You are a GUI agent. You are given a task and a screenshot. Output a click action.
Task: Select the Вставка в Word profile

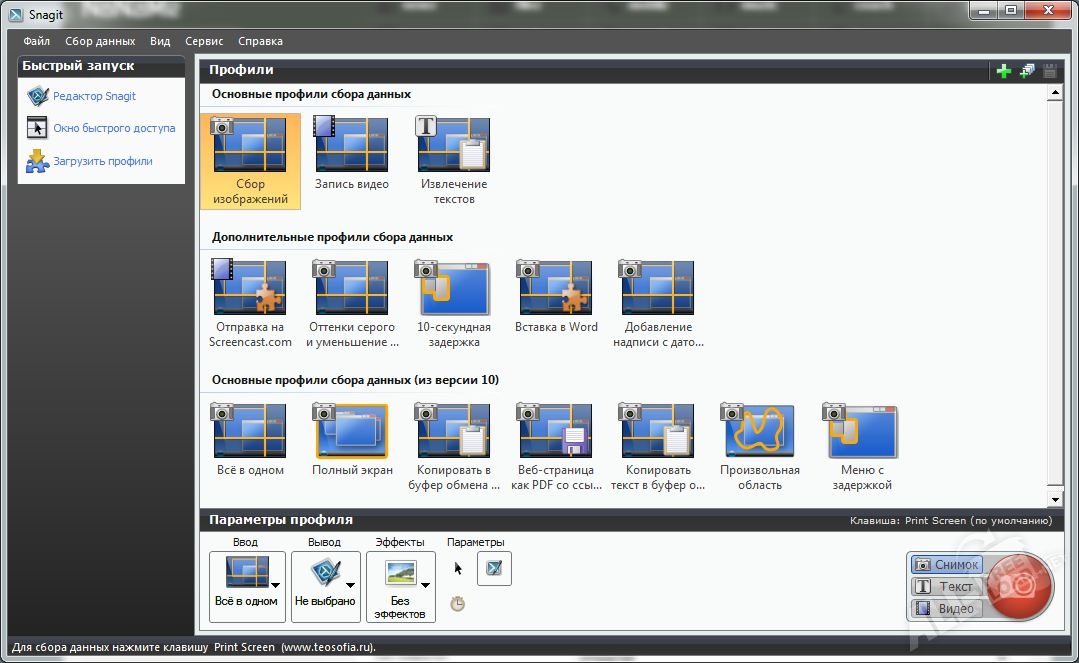point(555,289)
